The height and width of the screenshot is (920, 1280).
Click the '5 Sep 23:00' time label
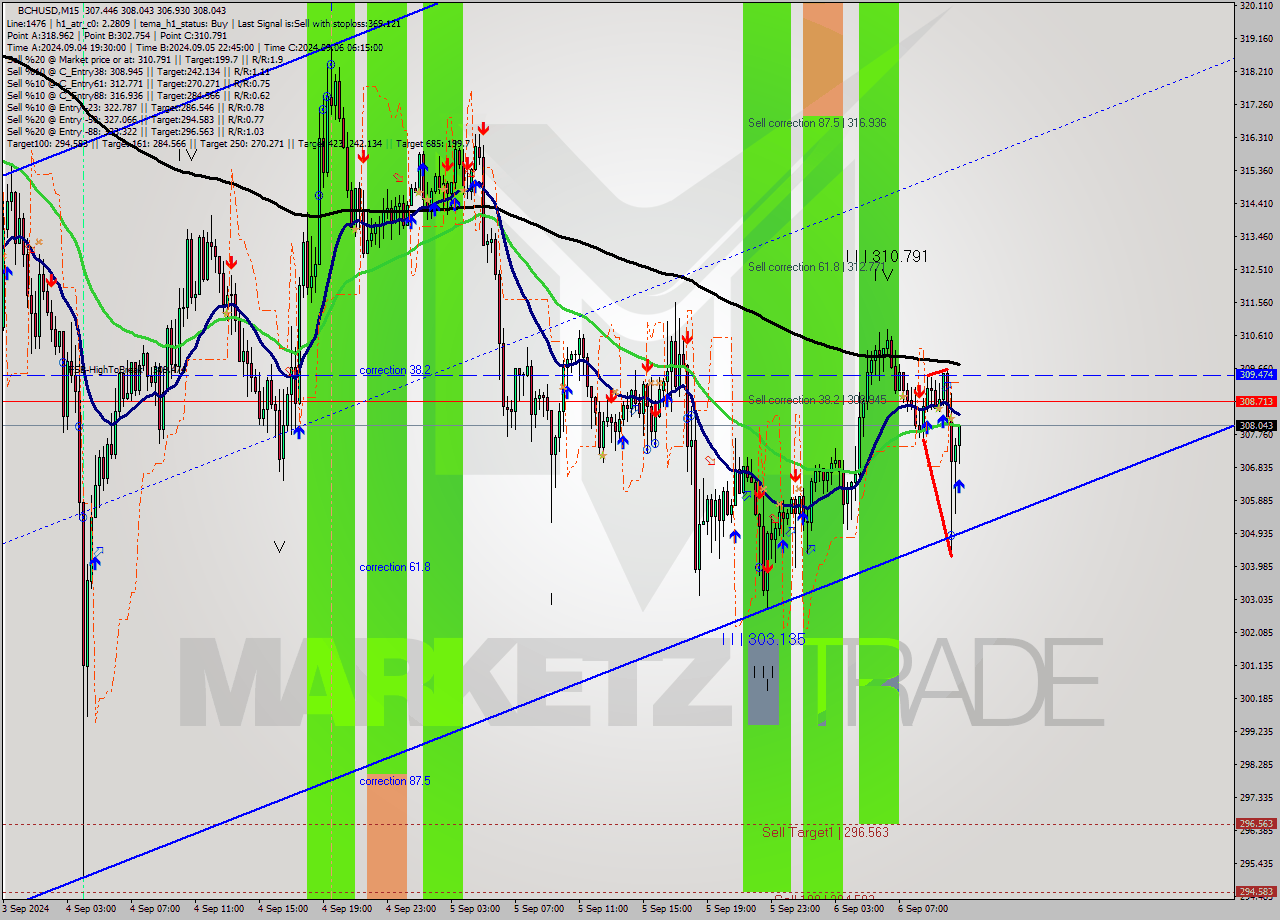coord(796,909)
